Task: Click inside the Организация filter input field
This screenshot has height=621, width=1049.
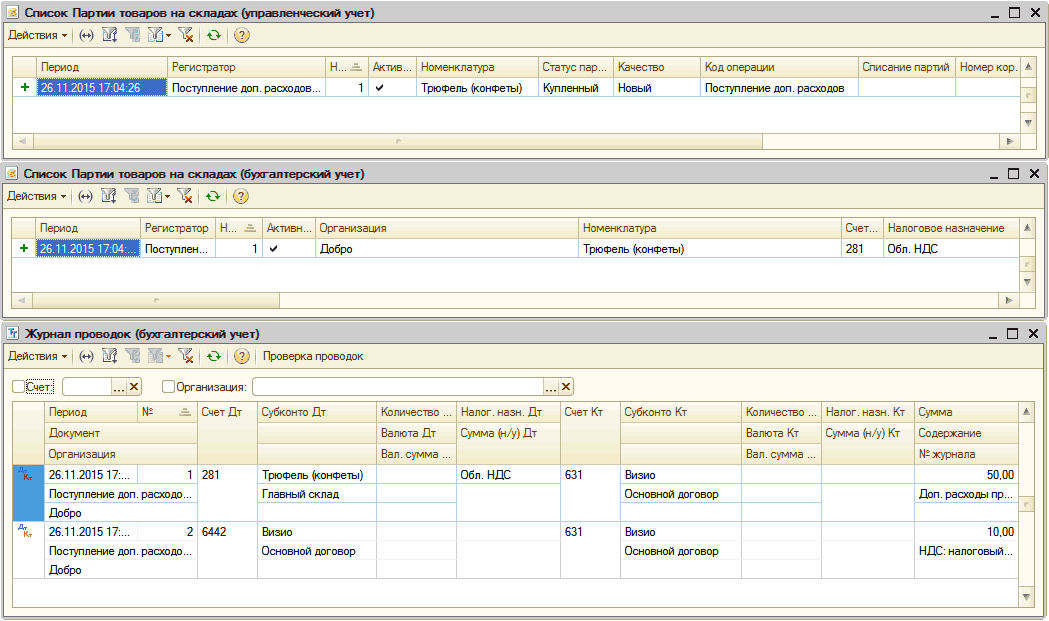Action: tap(396, 387)
